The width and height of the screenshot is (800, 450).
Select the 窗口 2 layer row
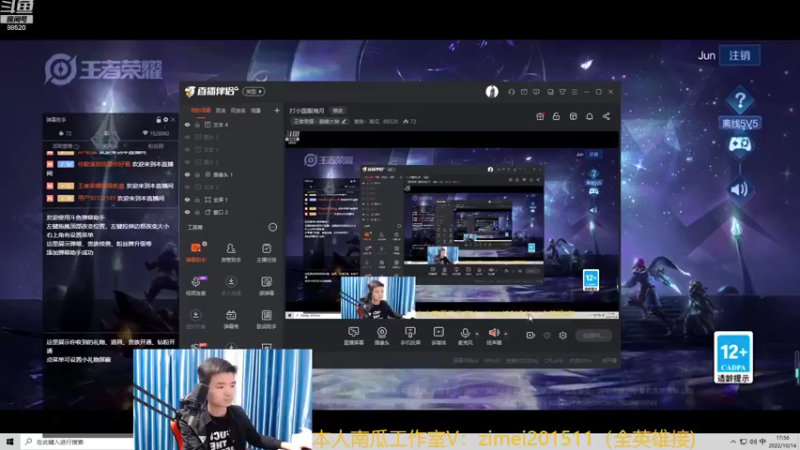coord(231,212)
